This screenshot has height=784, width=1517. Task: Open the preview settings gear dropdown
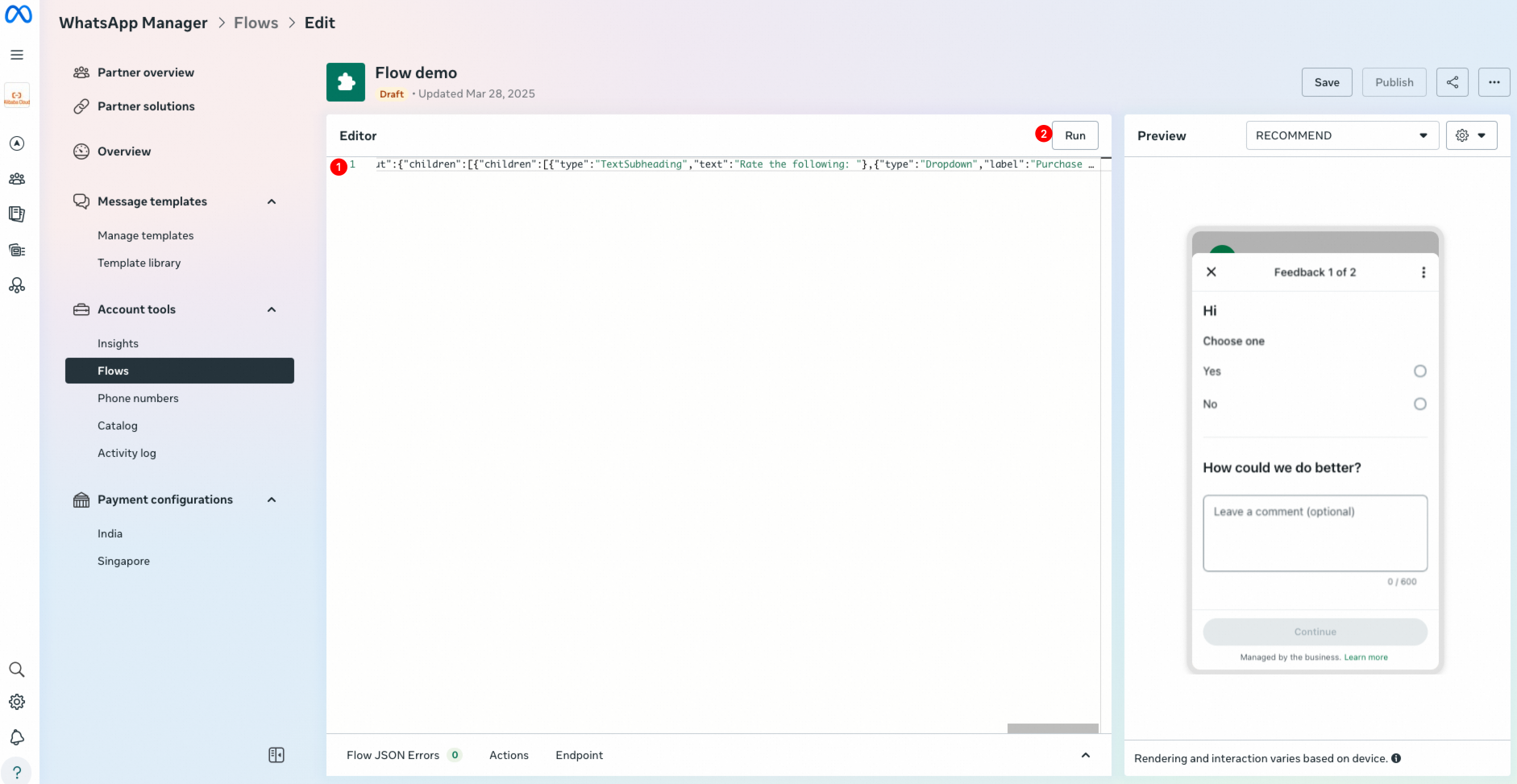click(x=1472, y=135)
